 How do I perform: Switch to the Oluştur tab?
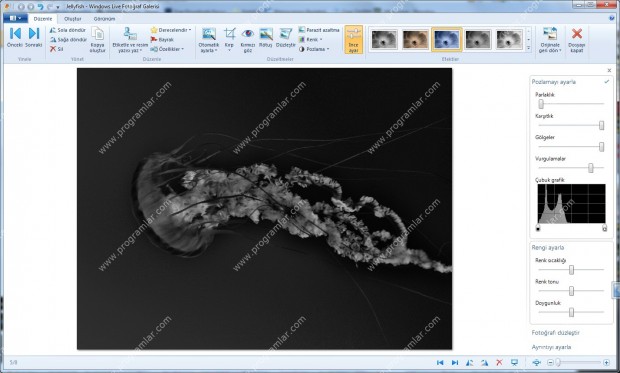click(x=73, y=19)
